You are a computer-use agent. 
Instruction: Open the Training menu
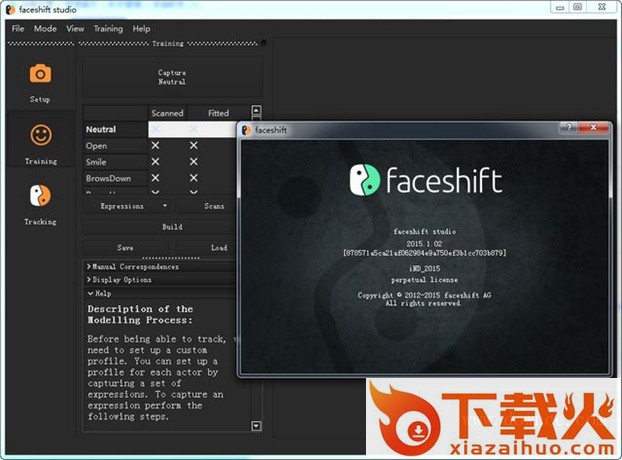pyautogui.click(x=108, y=29)
